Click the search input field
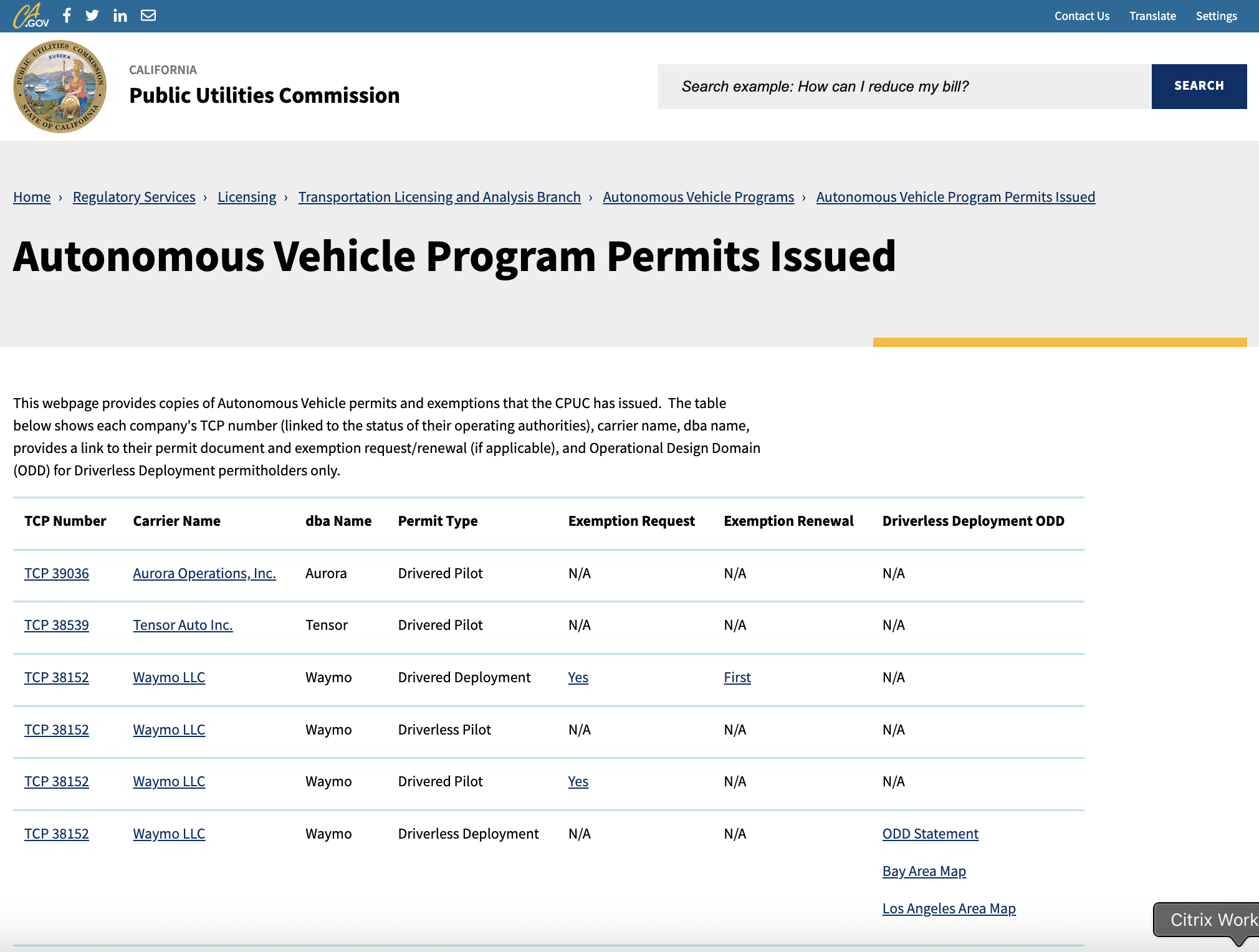Screen dimensions: 1259x952 click(904, 87)
